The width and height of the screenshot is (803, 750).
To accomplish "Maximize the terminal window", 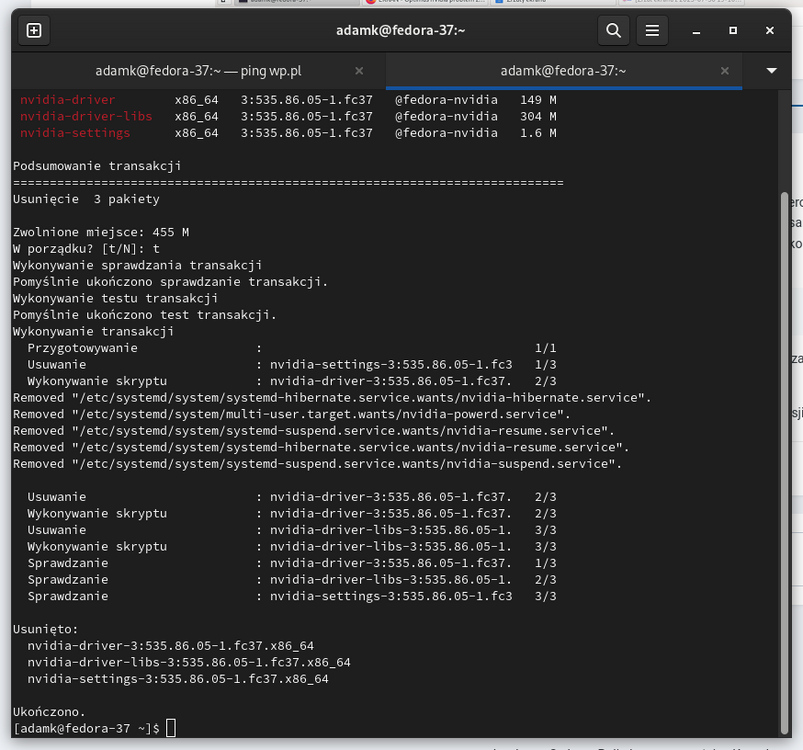I will (x=734, y=31).
